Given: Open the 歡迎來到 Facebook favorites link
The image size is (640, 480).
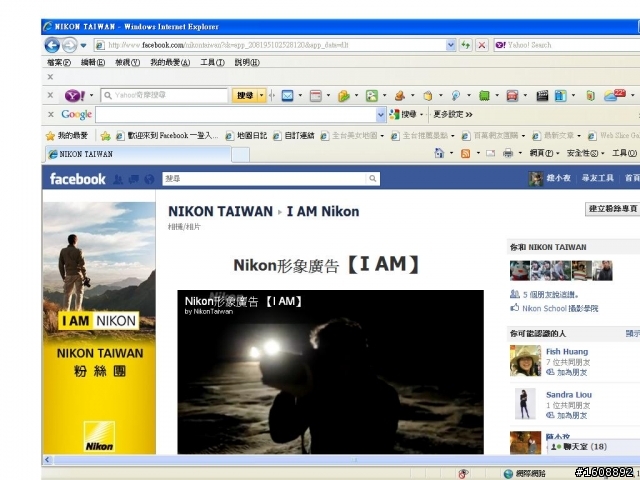Looking at the screenshot, I should 167,136.
